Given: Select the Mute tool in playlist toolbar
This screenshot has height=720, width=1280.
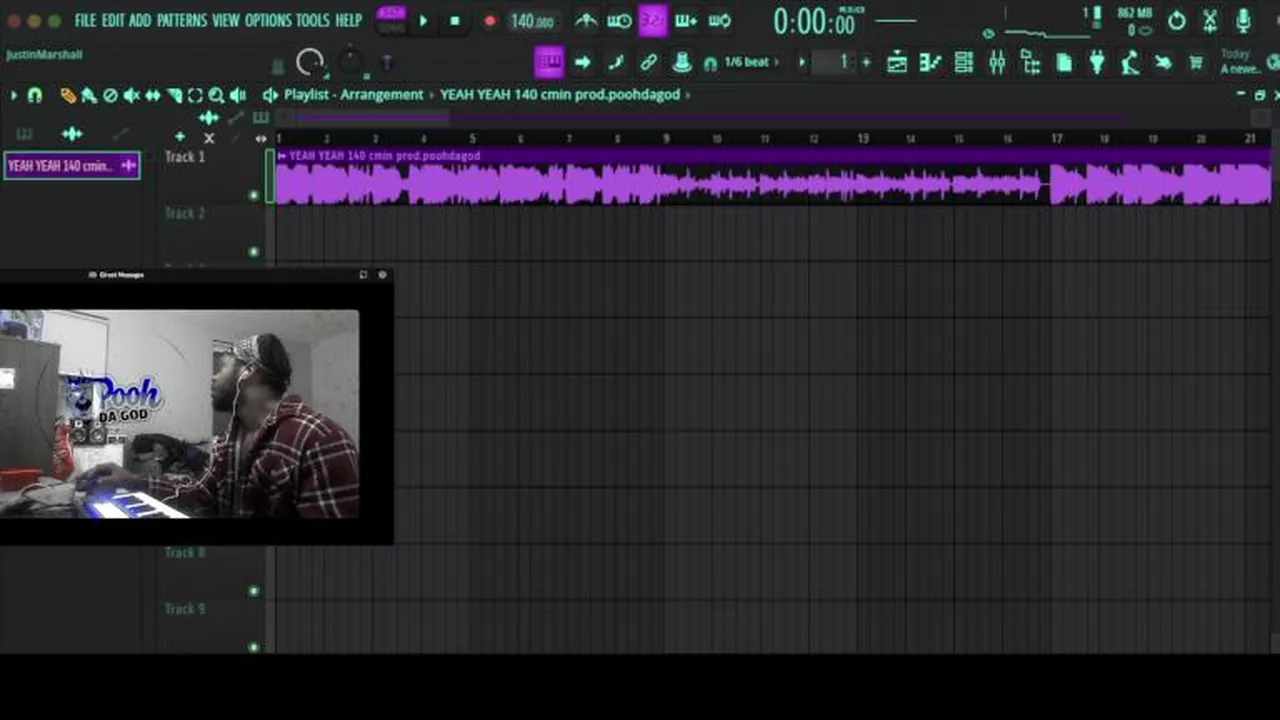Looking at the screenshot, I should click(x=131, y=95).
